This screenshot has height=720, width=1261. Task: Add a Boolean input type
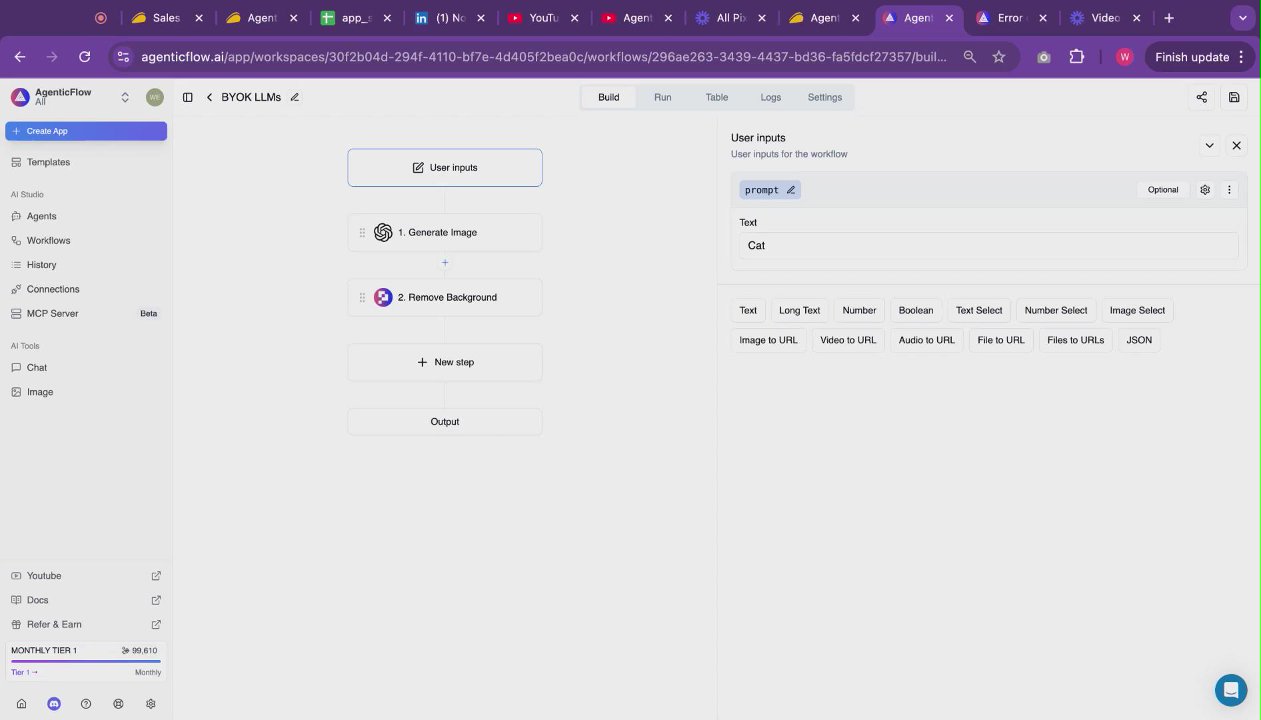916,311
